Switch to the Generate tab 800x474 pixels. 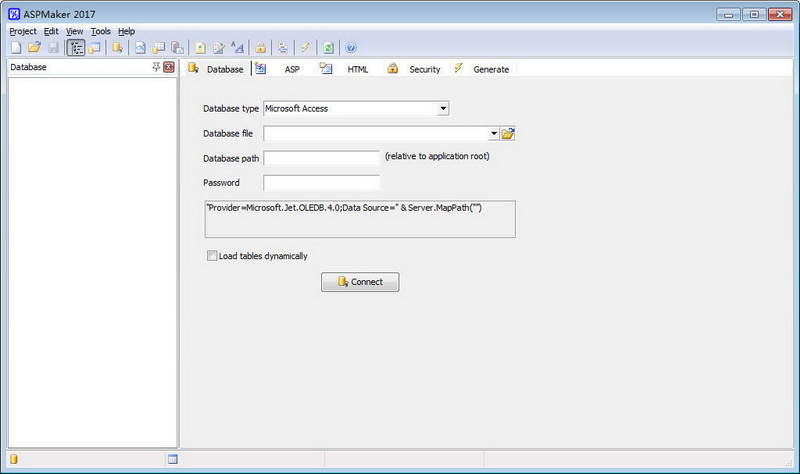(482, 69)
